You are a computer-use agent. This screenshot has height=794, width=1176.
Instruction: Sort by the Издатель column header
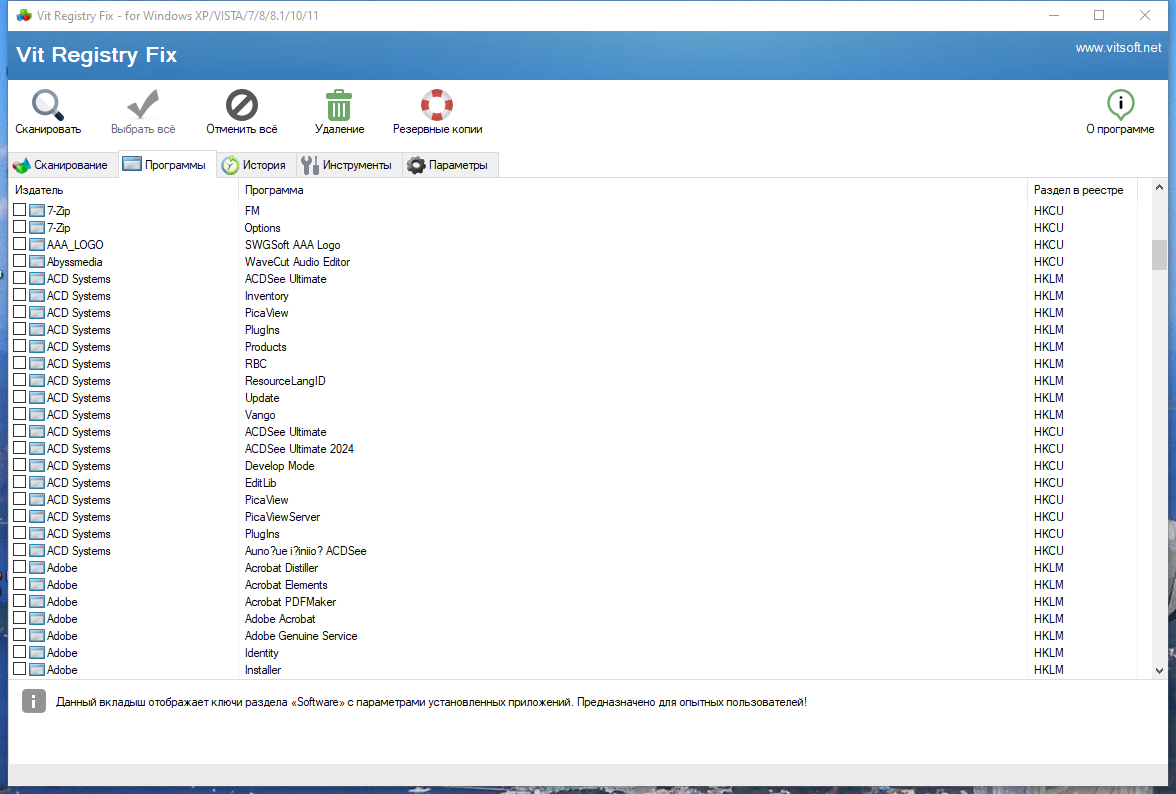click(124, 190)
